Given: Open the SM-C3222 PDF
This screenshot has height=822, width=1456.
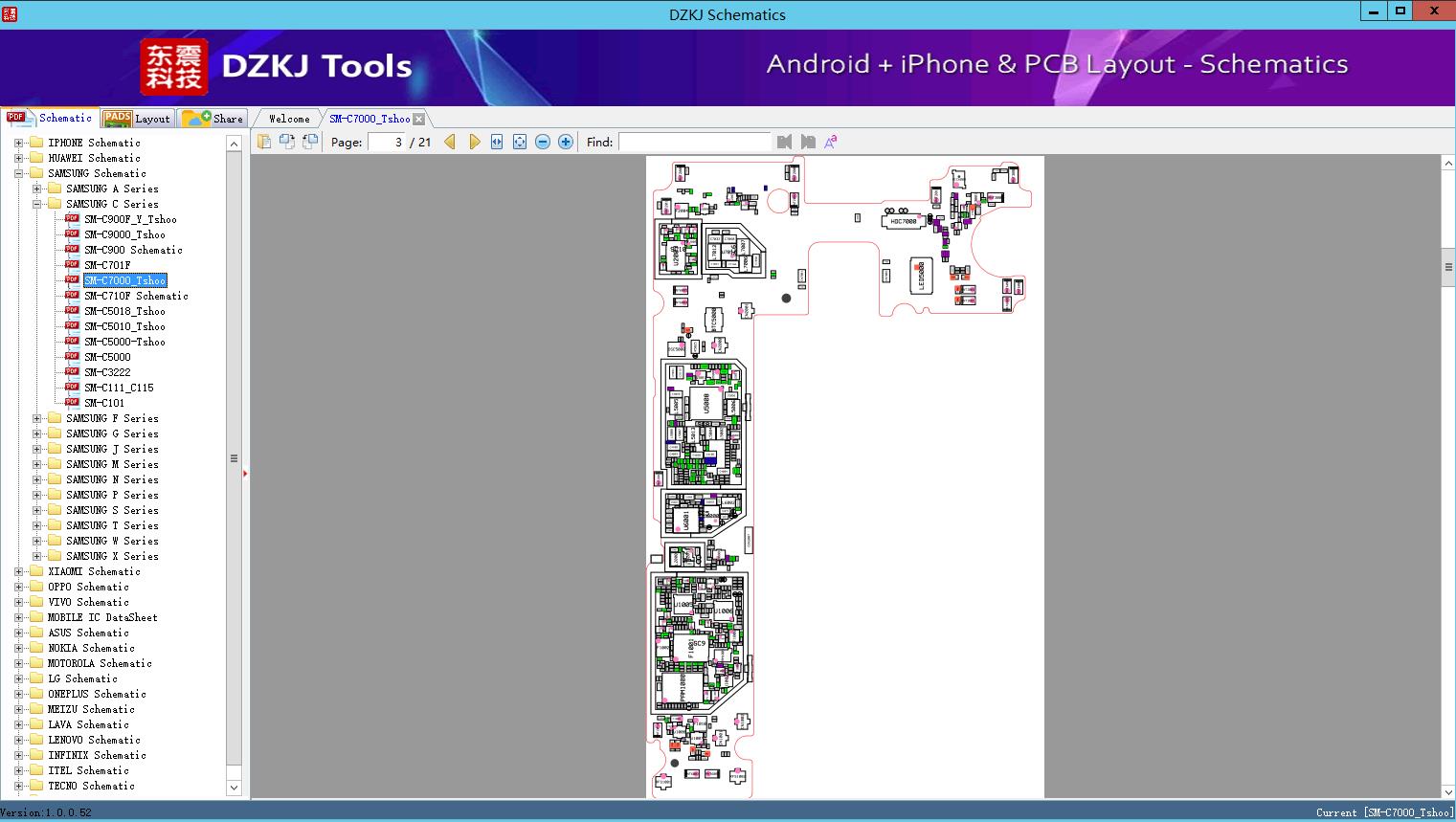Looking at the screenshot, I should [107, 372].
